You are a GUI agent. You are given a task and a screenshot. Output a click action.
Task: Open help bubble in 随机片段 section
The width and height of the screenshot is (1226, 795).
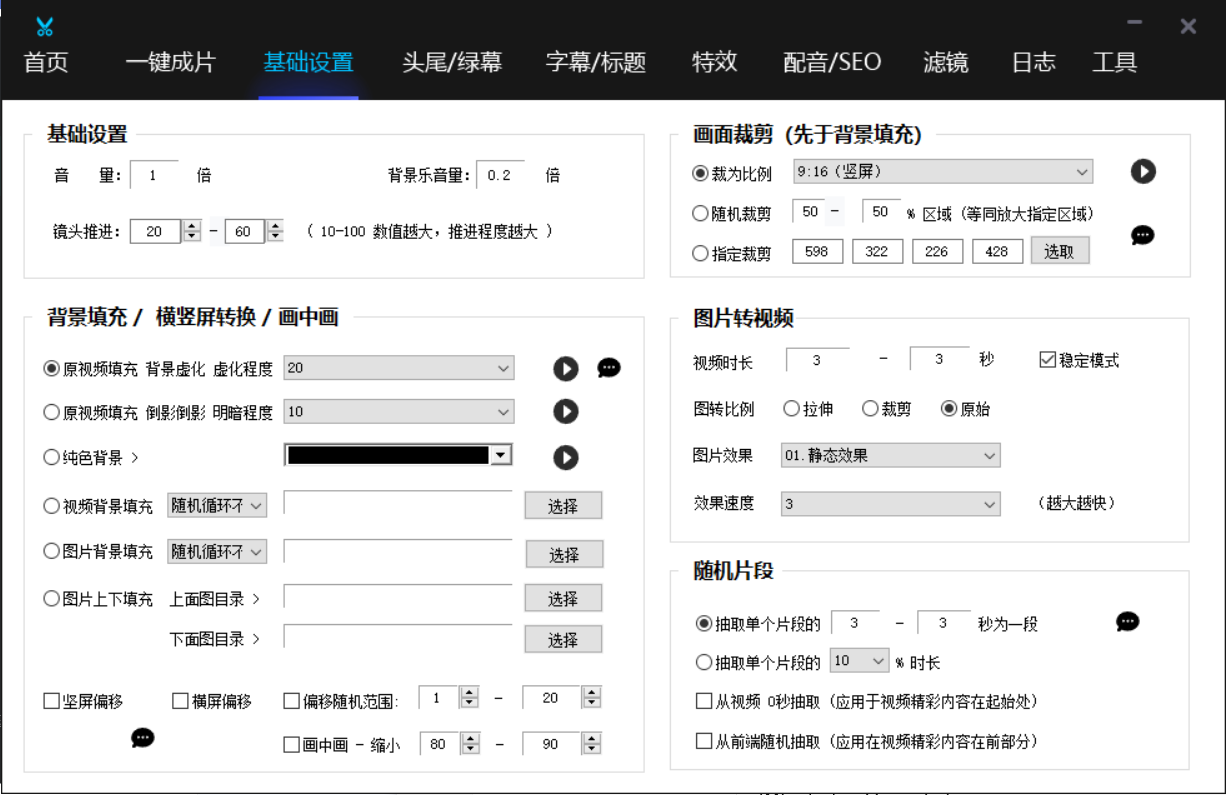tap(1127, 622)
